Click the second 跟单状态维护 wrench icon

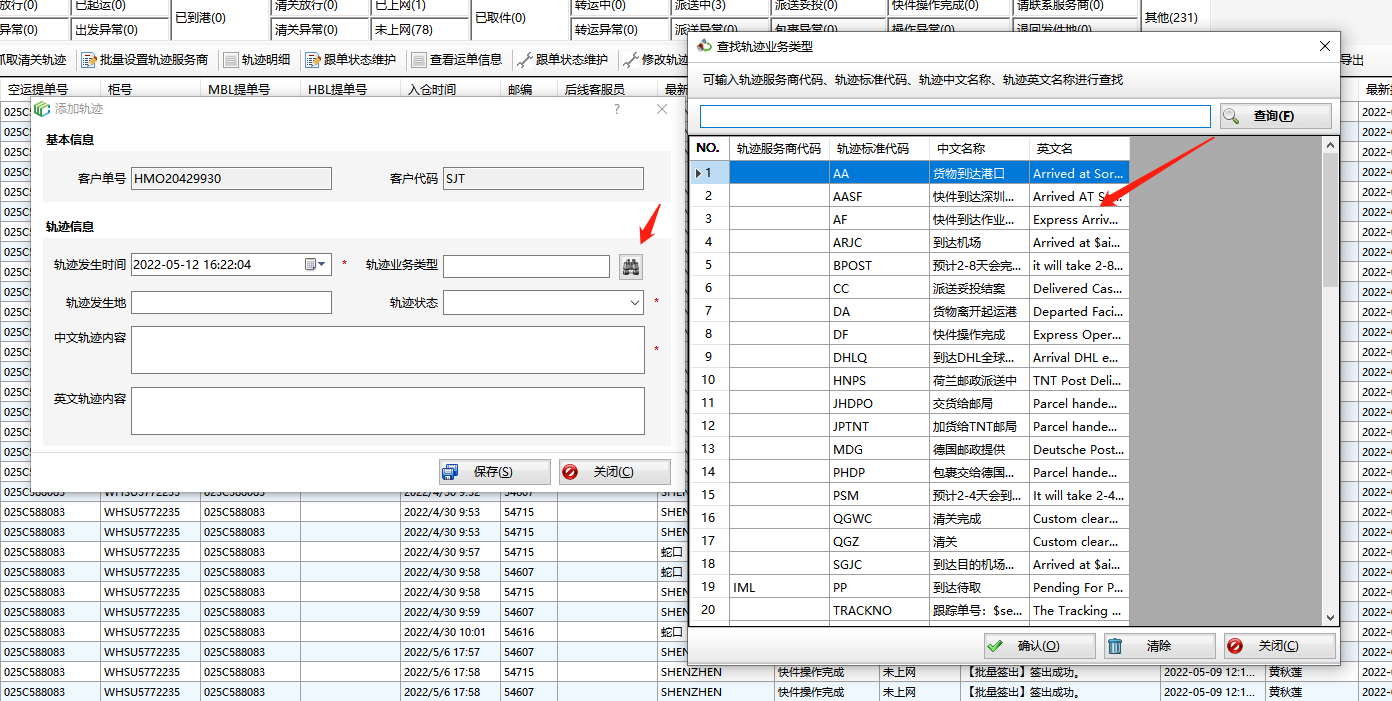(x=524, y=60)
